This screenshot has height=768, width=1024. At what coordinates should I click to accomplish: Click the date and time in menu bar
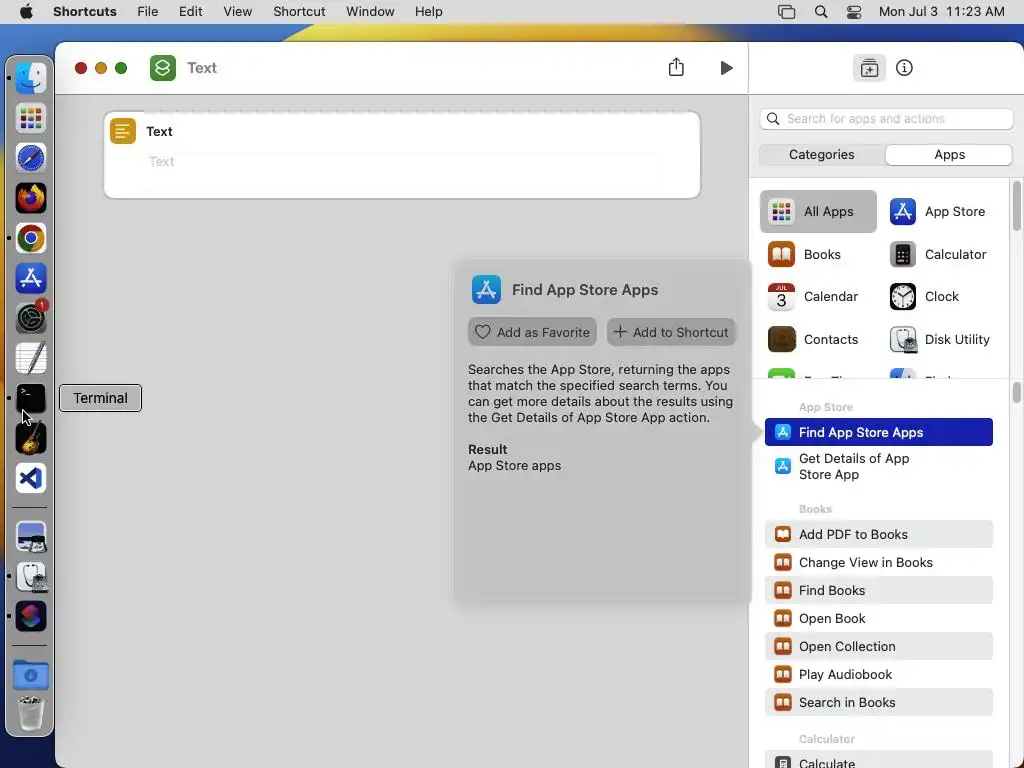tap(941, 12)
